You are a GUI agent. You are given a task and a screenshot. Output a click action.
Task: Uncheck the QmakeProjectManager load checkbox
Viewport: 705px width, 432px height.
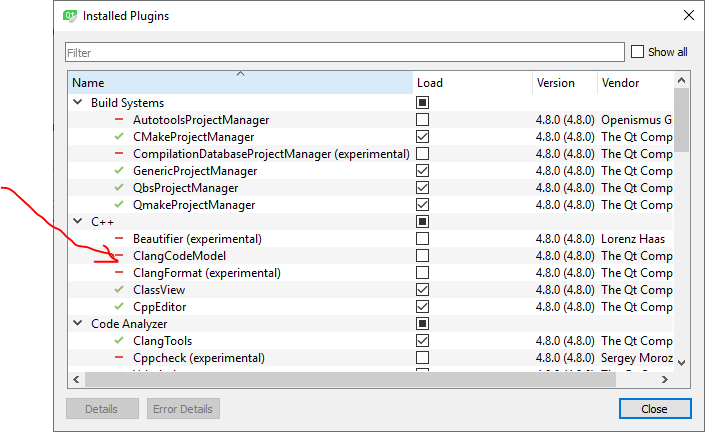click(x=422, y=205)
